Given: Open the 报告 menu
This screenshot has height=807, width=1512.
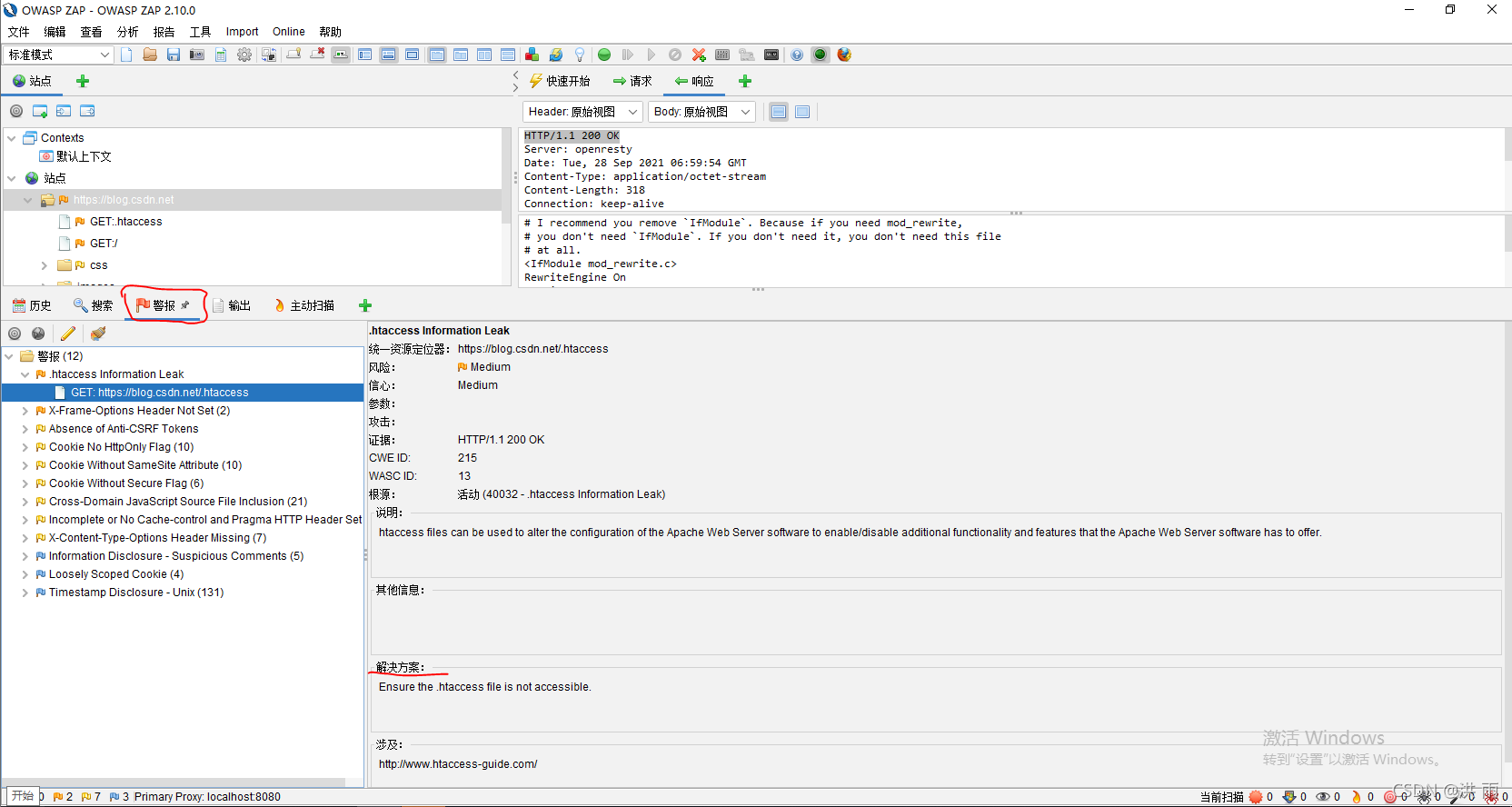Looking at the screenshot, I should [164, 32].
